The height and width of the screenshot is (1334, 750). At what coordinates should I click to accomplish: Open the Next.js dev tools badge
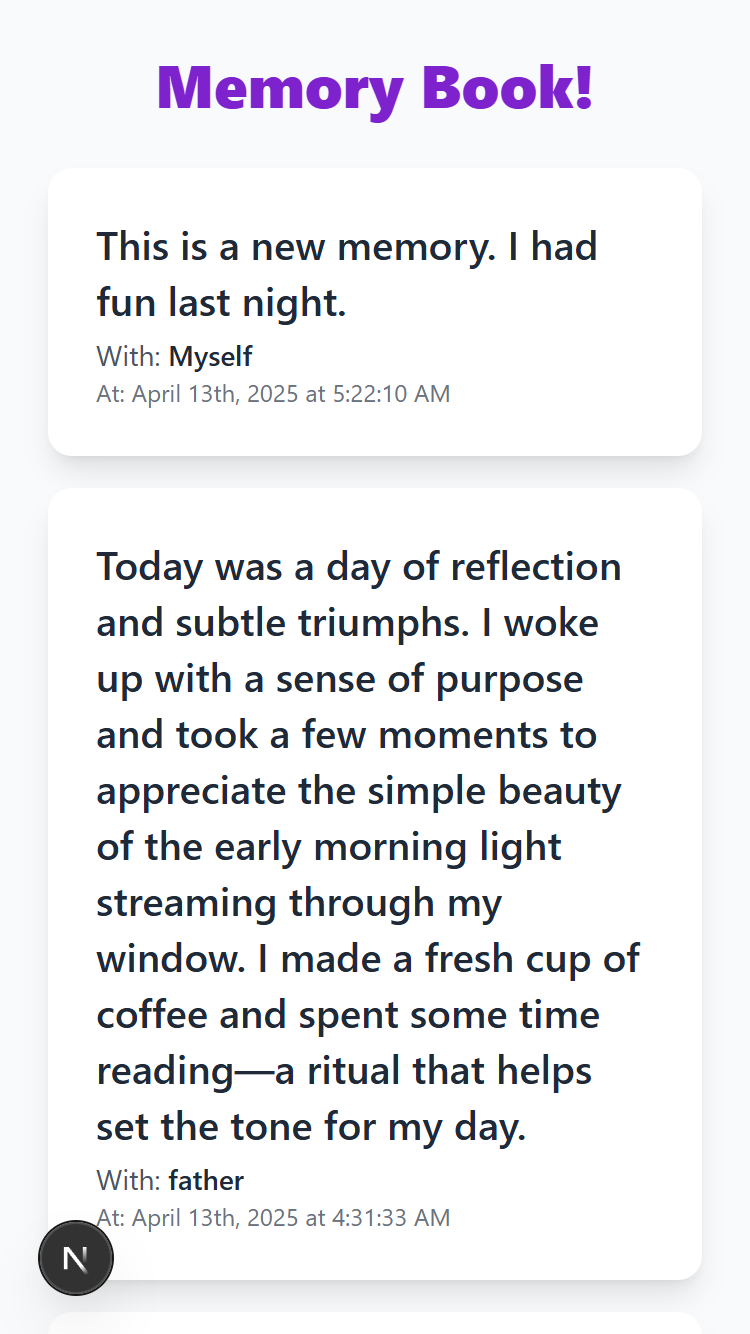point(76,1258)
